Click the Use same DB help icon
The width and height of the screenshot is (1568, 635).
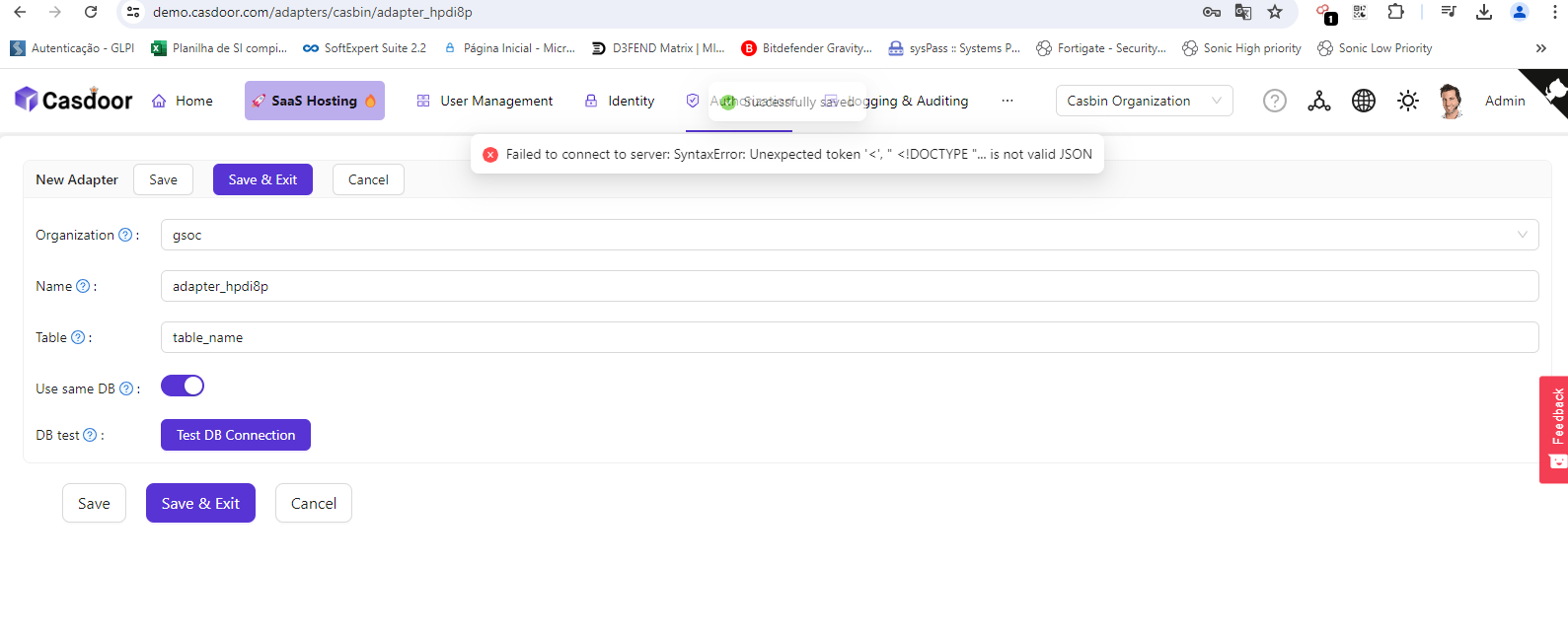(126, 388)
